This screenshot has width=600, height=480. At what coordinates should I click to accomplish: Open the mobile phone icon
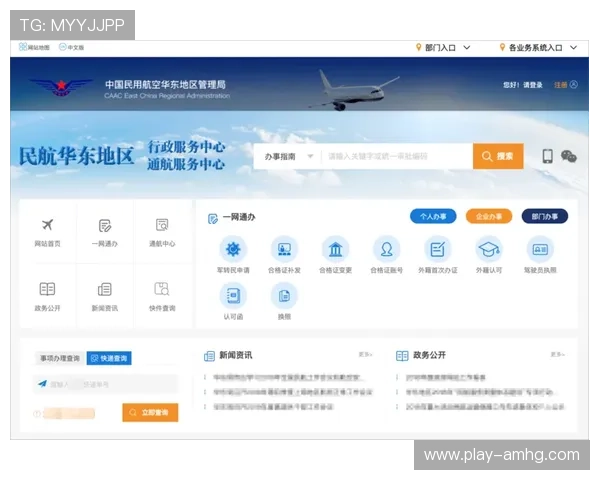pyautogui.click(x=548, y=156)
